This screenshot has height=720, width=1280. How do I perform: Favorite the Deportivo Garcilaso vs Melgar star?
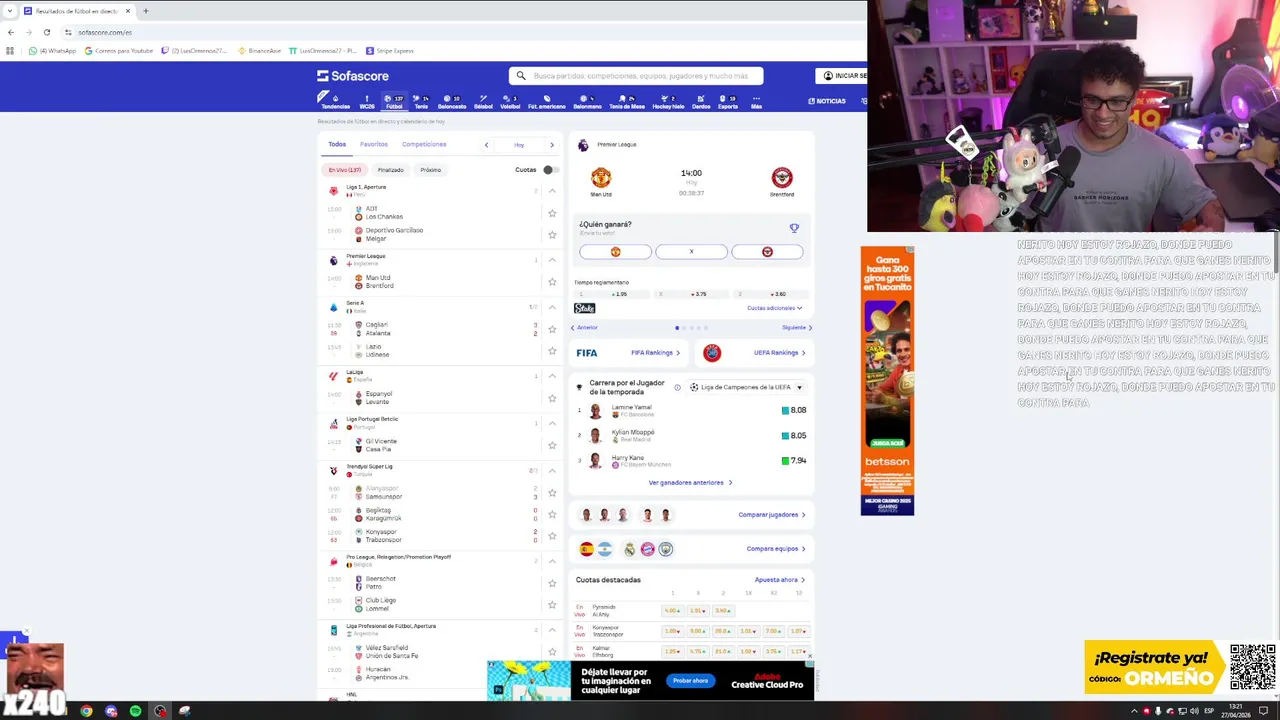coord(552,235)
